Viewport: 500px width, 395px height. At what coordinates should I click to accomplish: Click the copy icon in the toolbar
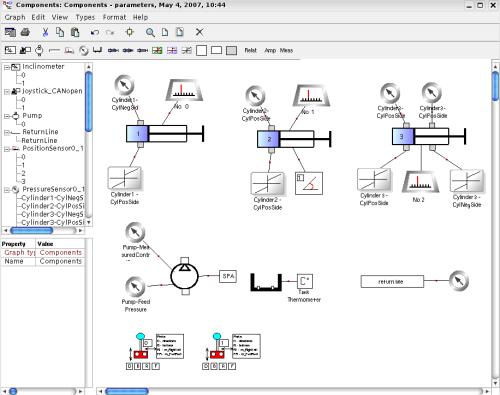click(x=60, y=32)
